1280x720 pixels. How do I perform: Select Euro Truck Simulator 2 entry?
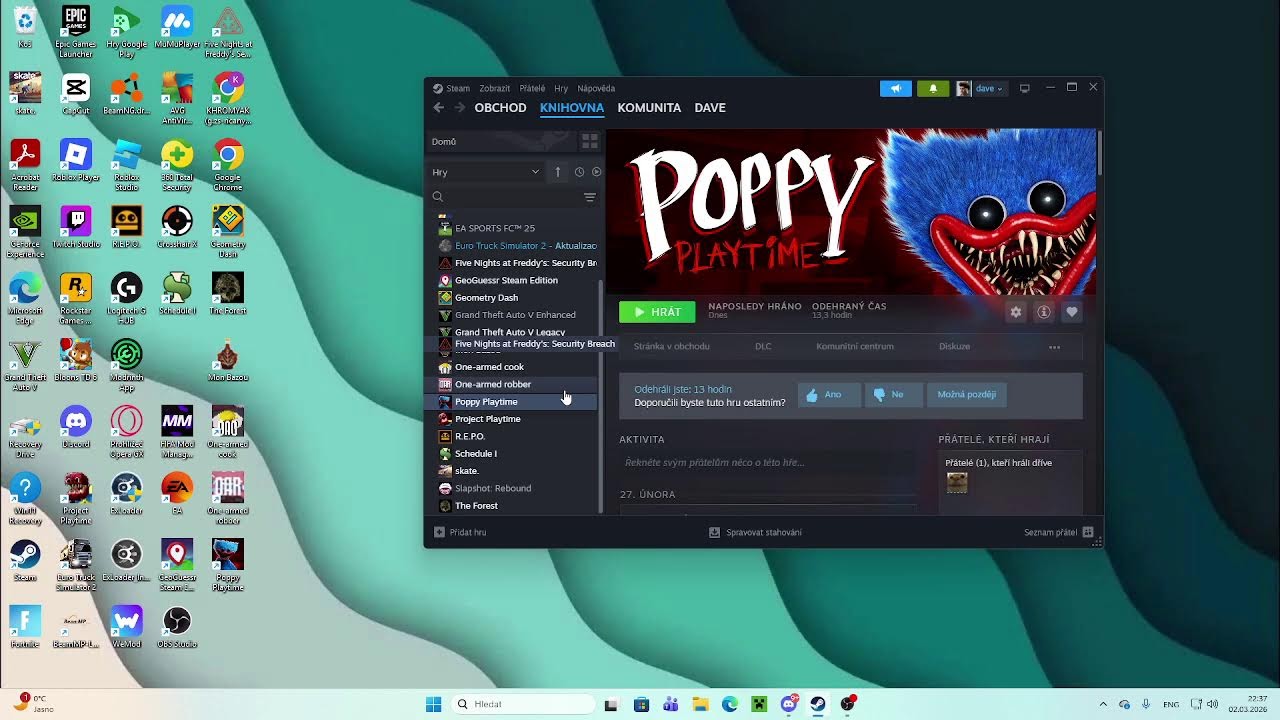(x=517, y=246)
